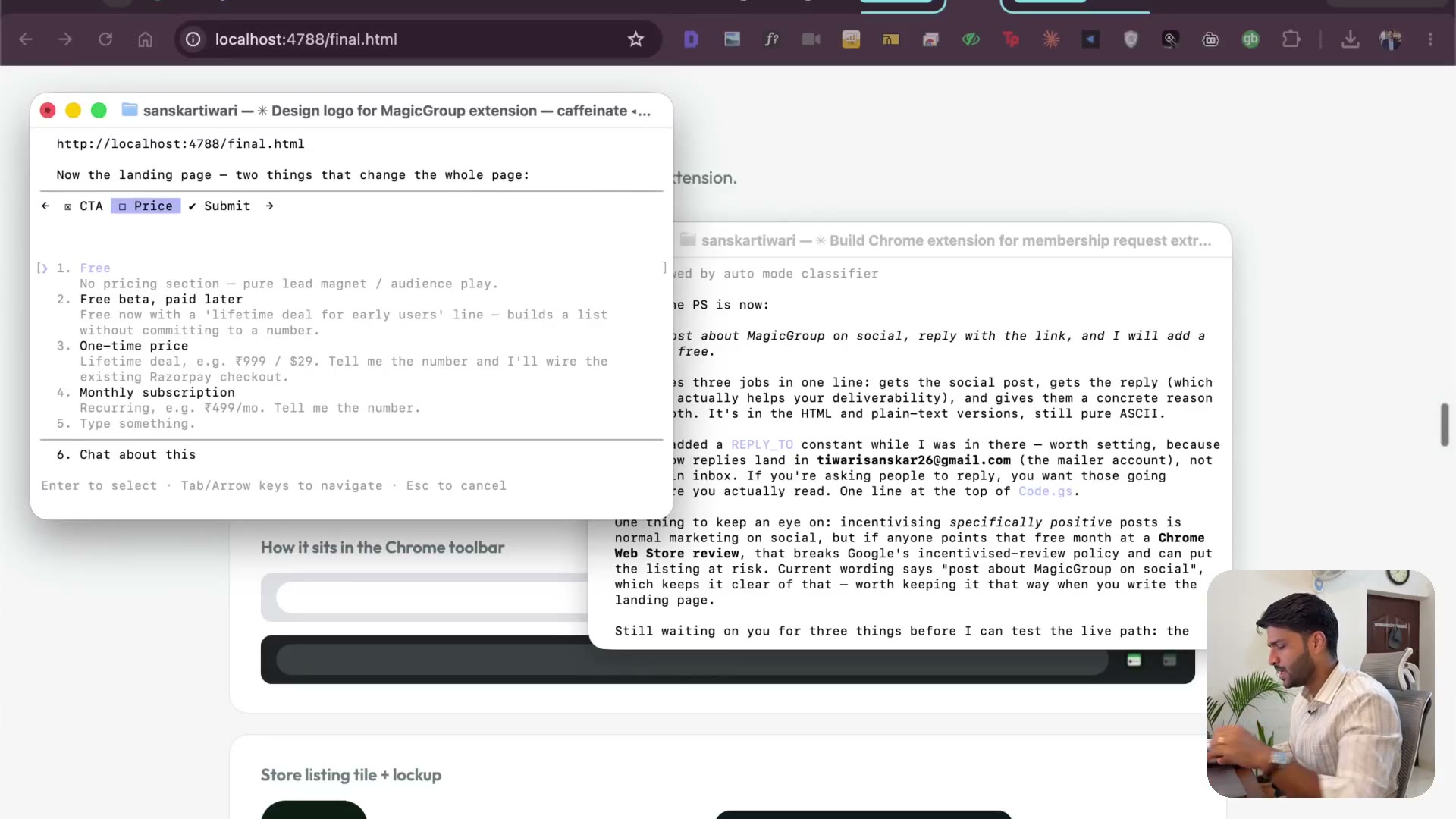Viewport: 1456px width, 819px height.
Task: Click the heading 'How it sits in the Chrome toolbar'
Action: click(x=382, y=548)
